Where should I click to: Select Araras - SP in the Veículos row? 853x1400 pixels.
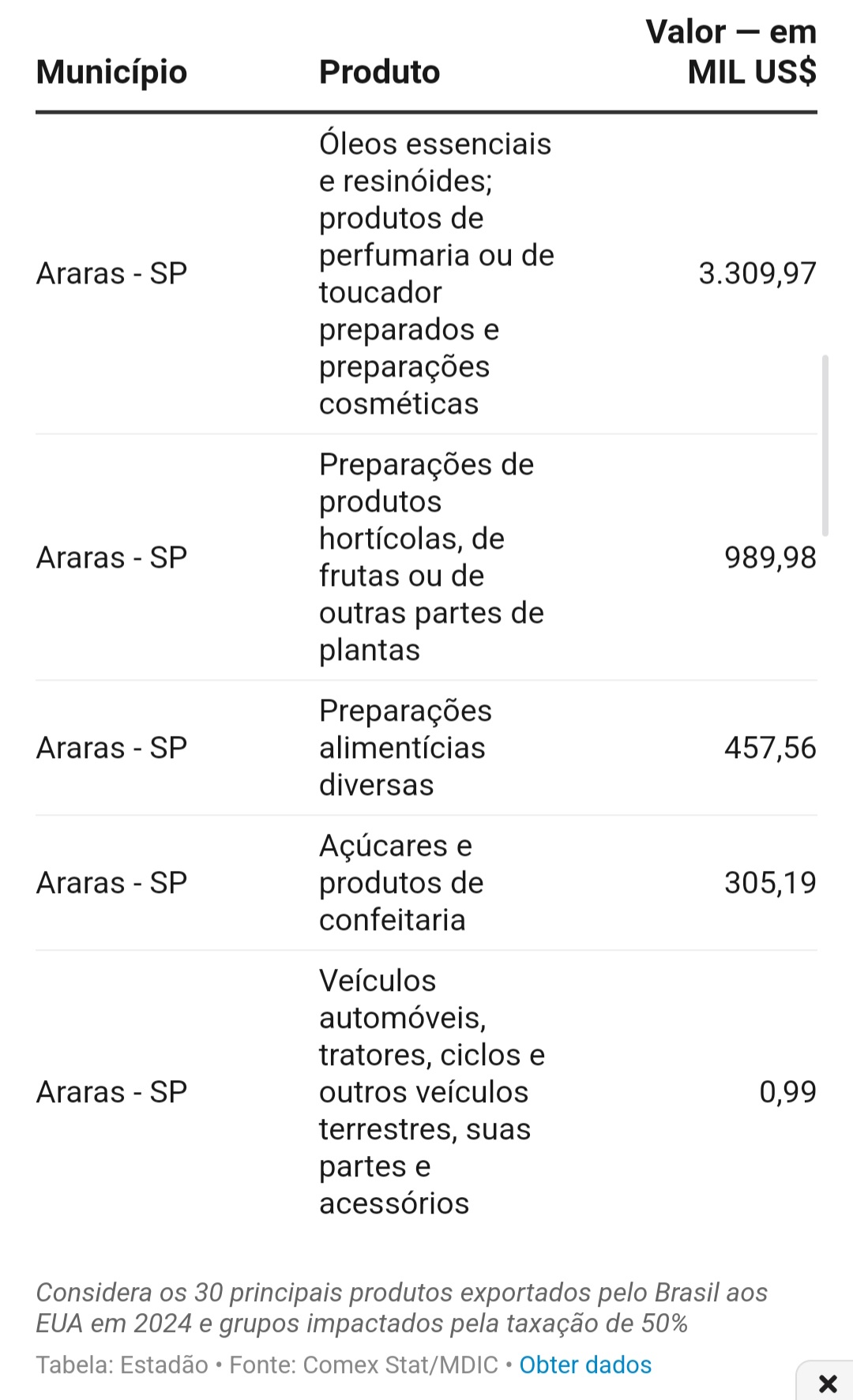click(111, 1092)
